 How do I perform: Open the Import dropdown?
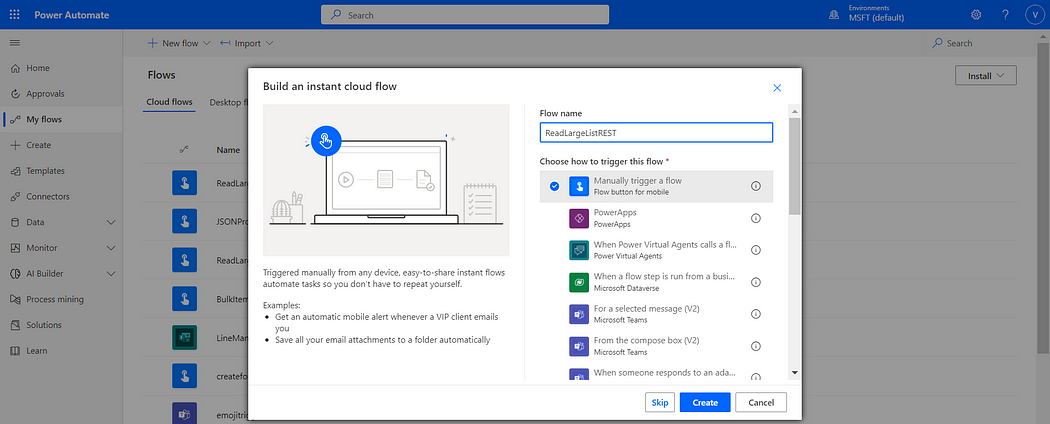[246, 43]
